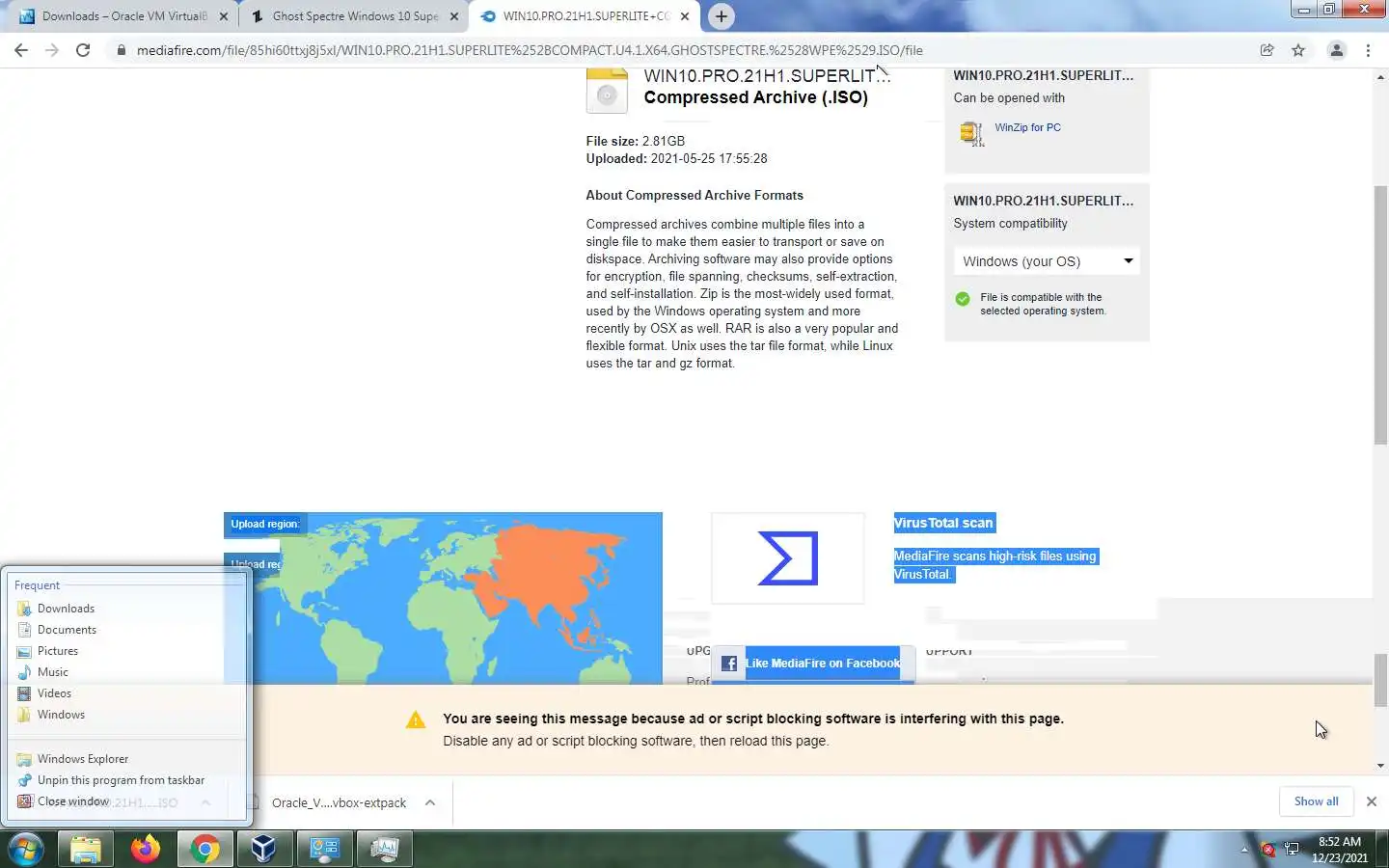Viewport: 1389px width, 868px height.
Task: Click the network icon in system tray
Action: 1292,850
